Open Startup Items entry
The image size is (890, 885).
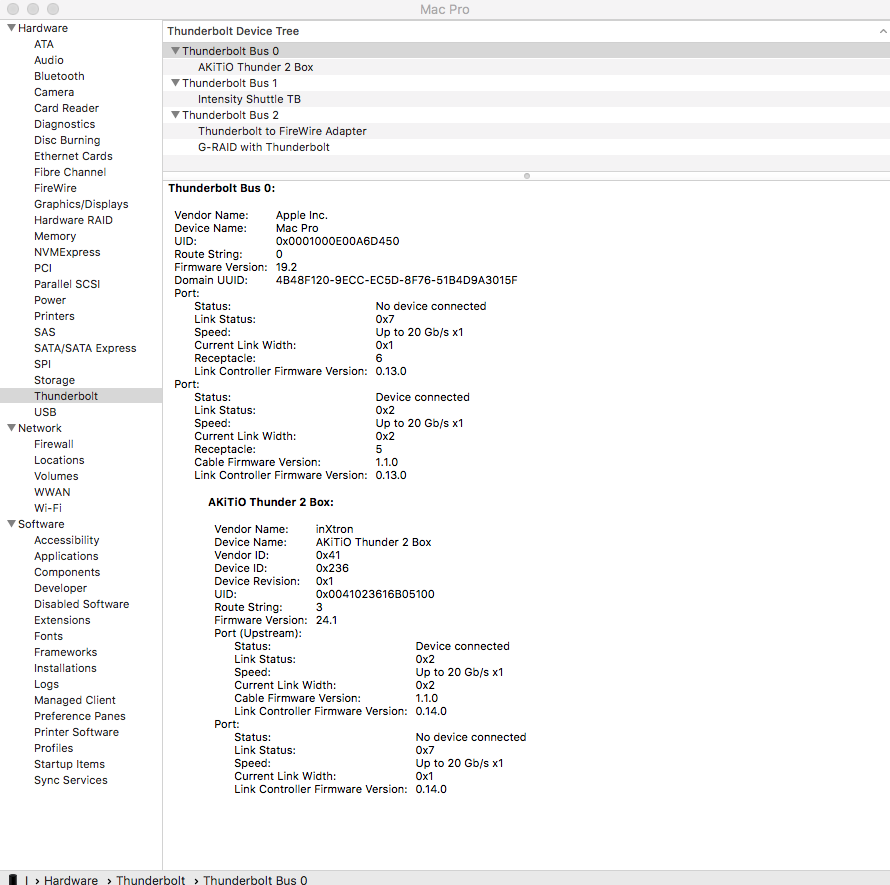pyautogui.click(x=69, y=764)
